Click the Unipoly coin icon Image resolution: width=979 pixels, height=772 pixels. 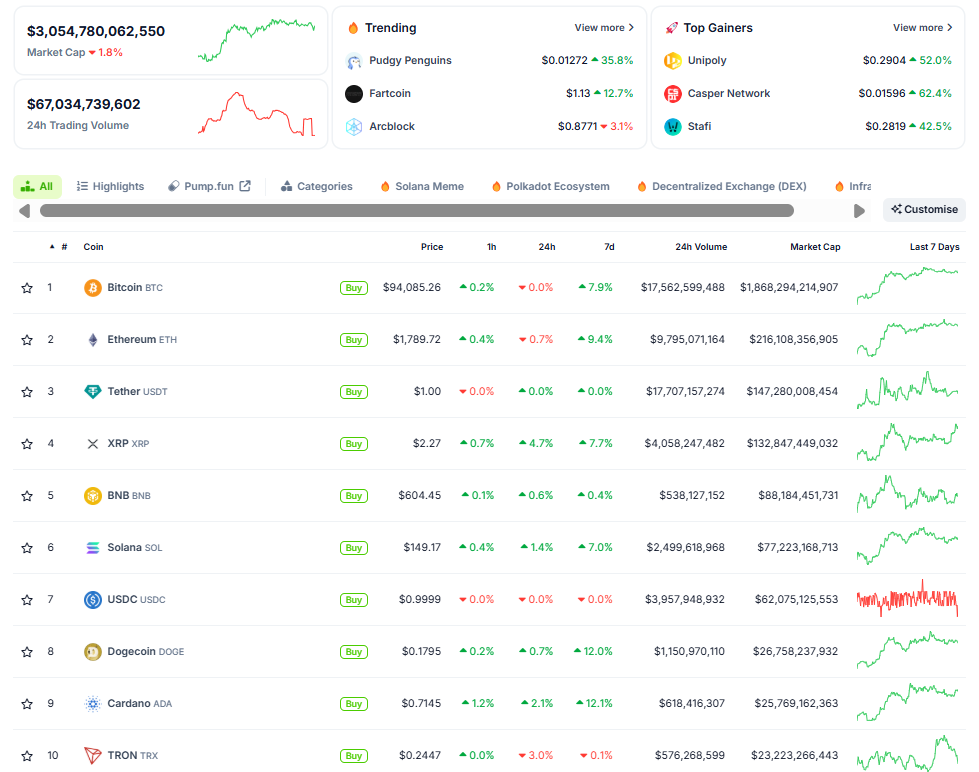tap(673, 61)
